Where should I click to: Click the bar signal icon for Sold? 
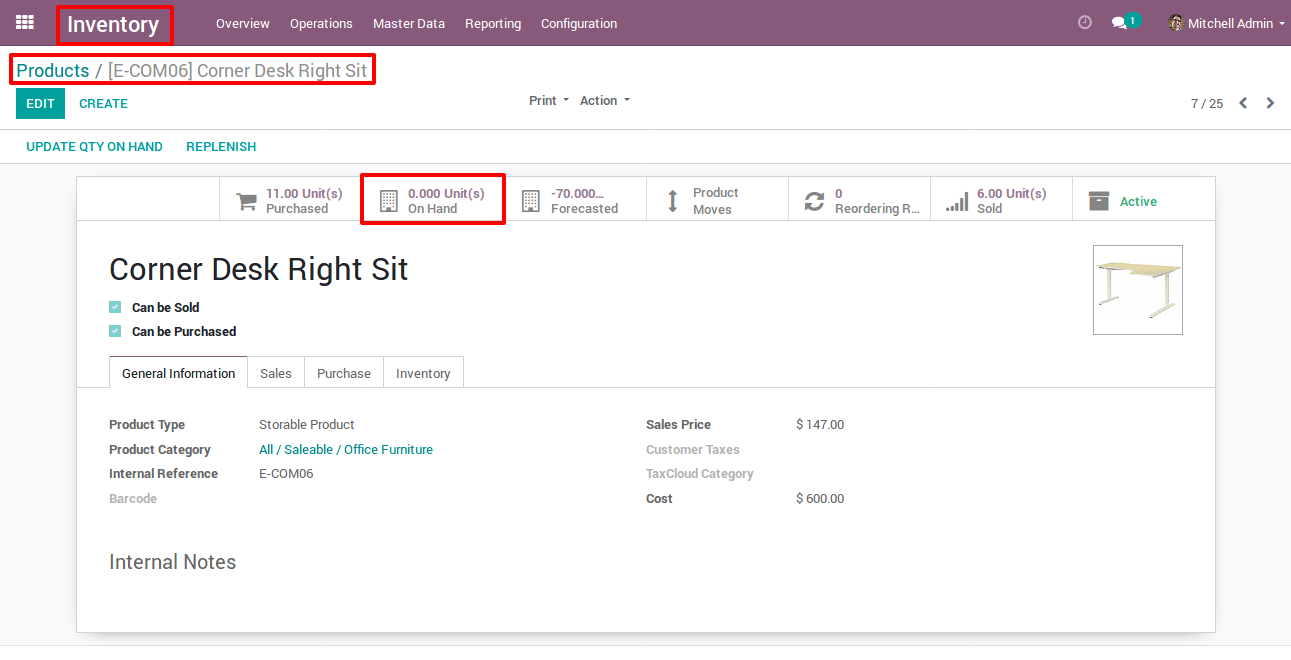point(957,201)
